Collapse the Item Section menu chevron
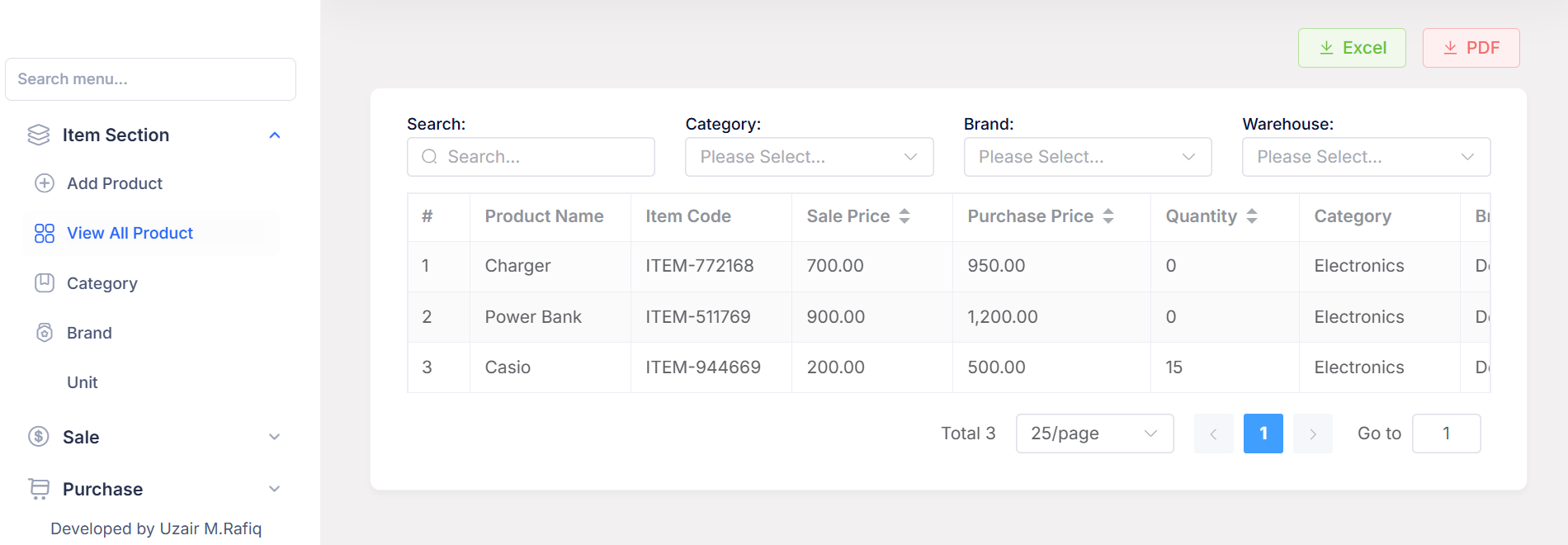The width and height of the screenshot is (1568, 545). [x=275, y=135]
